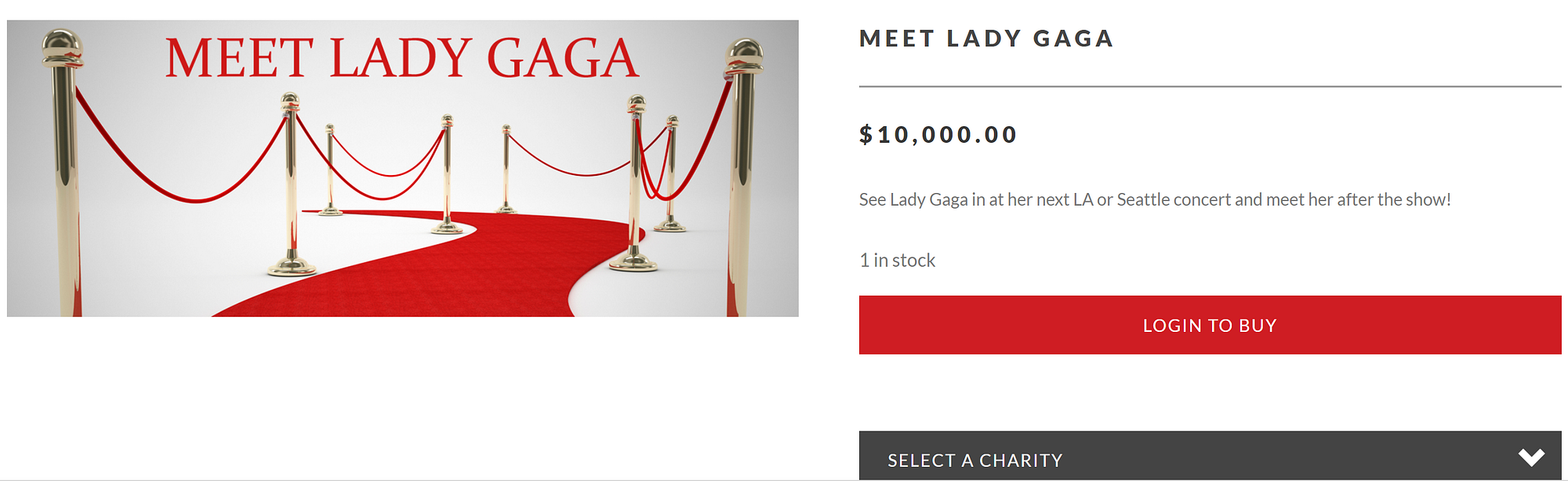Click the white chevron down arrow
Viewport: 1568px width, 481px height.
click(1530, 457)
